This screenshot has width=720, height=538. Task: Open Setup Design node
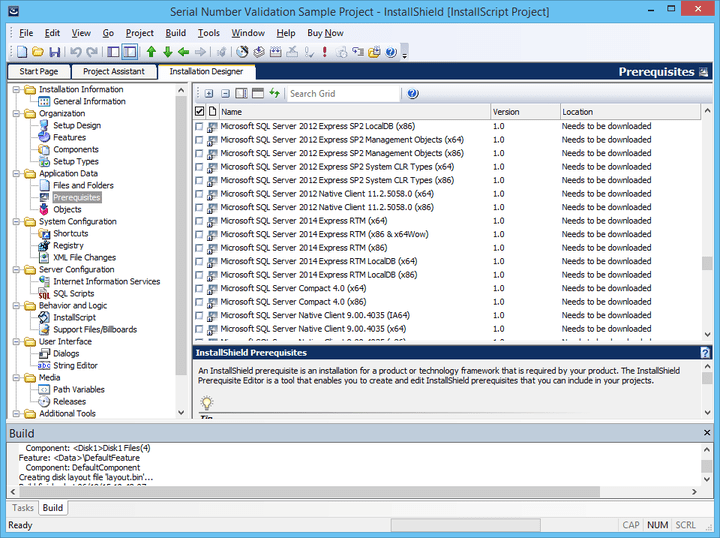[x=77, y=125]
